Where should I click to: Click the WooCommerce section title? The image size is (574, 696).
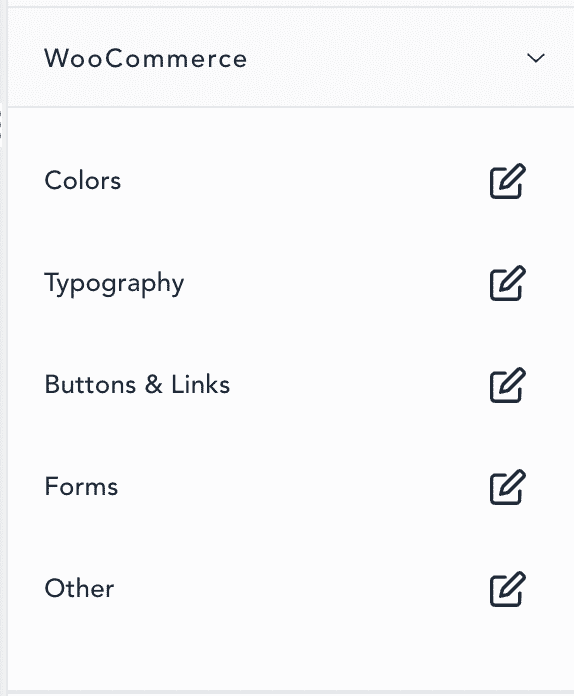[x=145, y=59]
